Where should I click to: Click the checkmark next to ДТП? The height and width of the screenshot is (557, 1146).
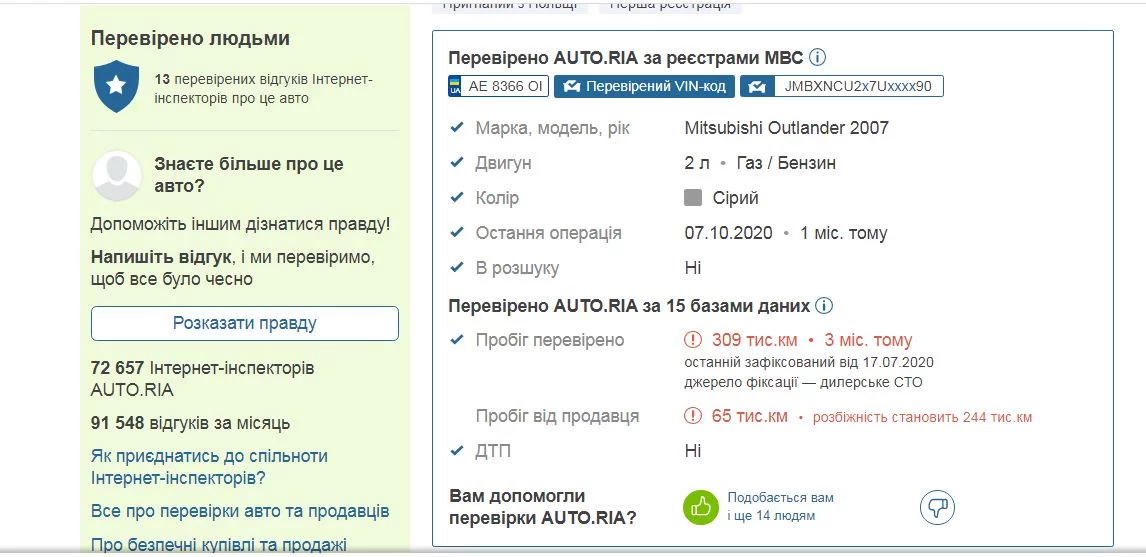click(x=457, y=451)
